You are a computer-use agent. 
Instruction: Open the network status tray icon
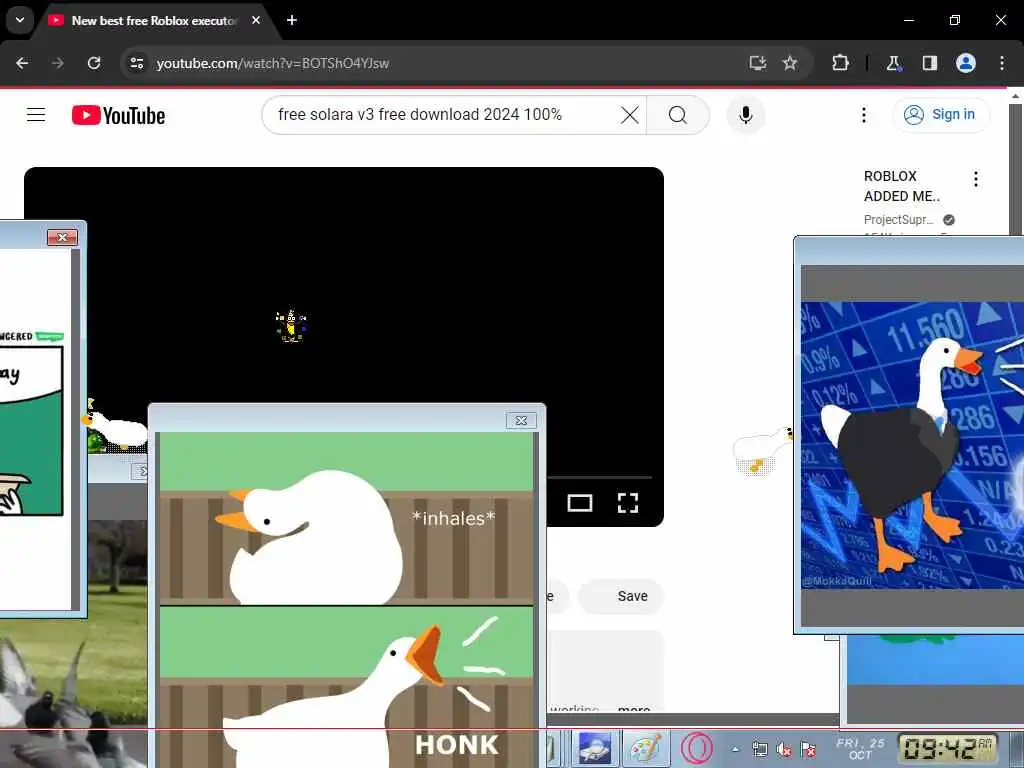tap(760, 749)
